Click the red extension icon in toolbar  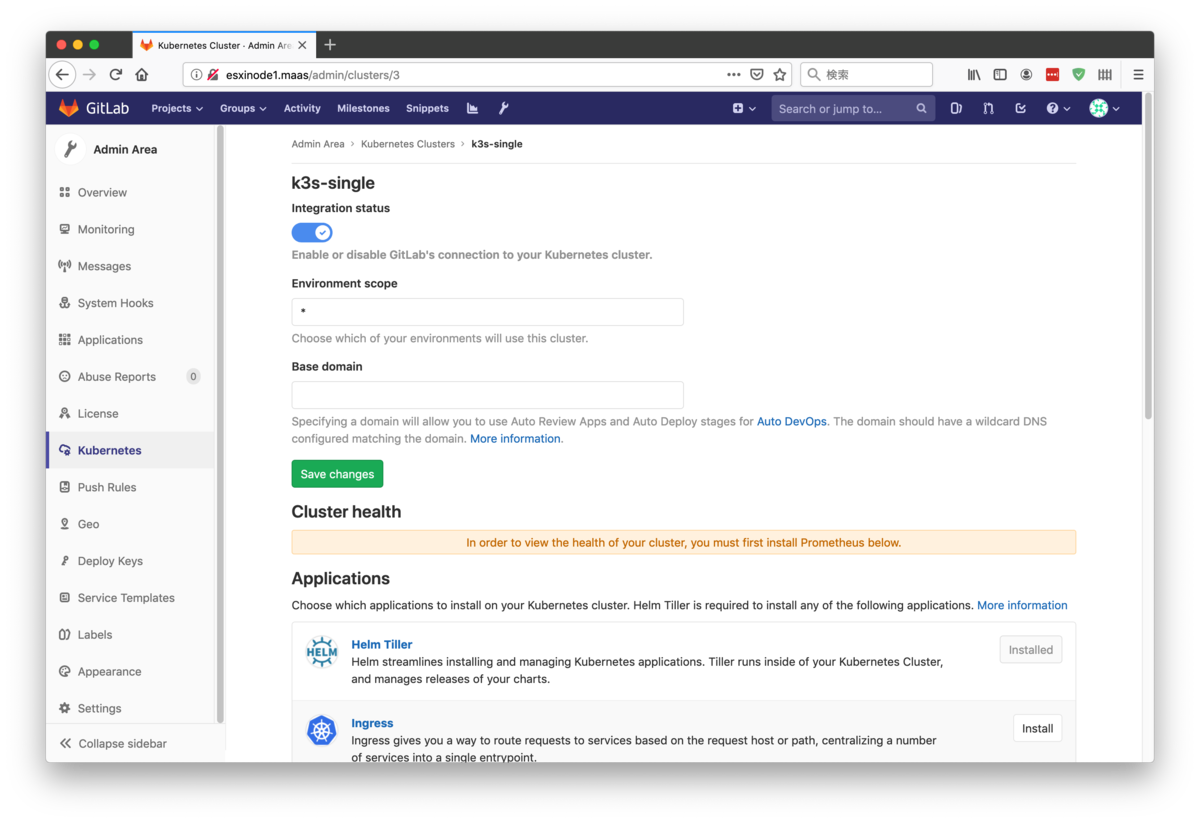[x=1052, y=74]
